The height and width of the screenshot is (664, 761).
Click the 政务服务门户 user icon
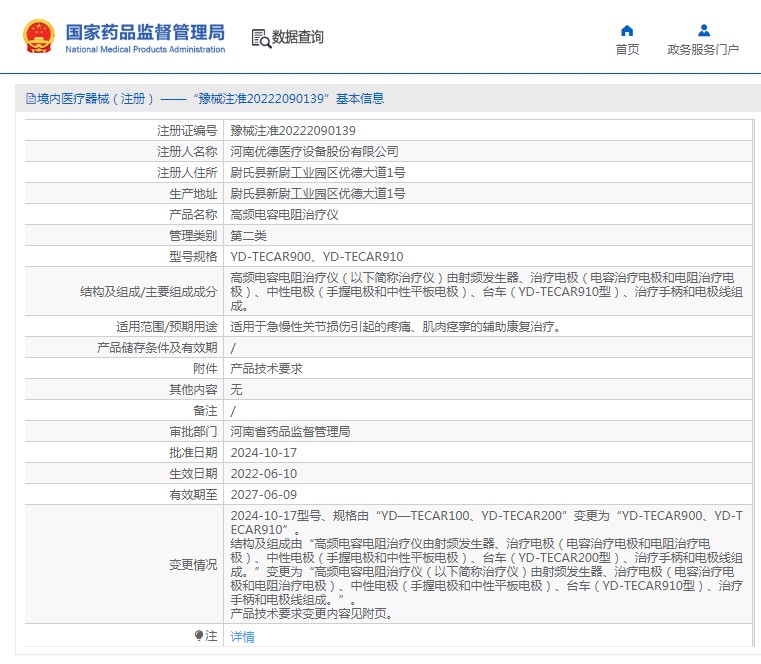pos(704,31)
